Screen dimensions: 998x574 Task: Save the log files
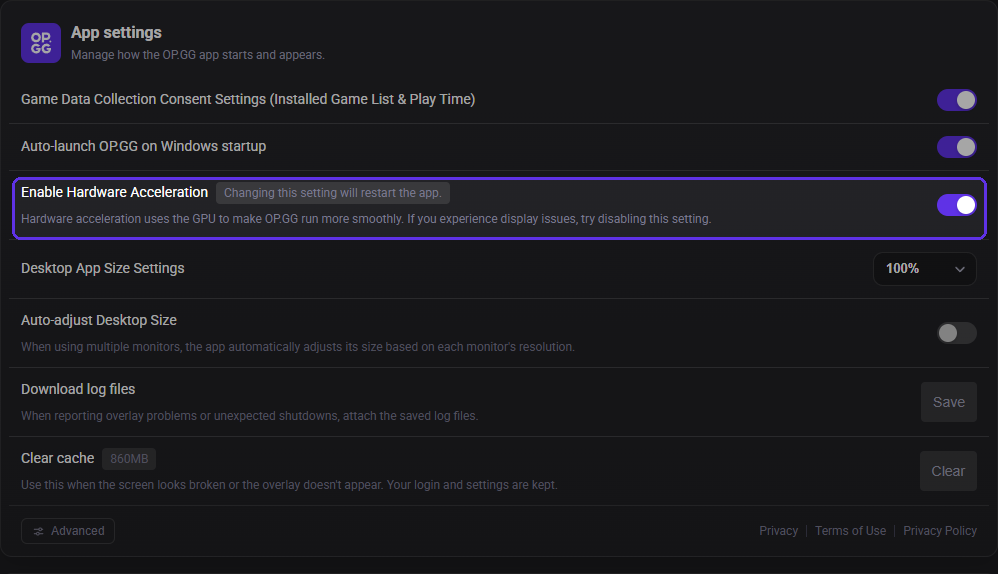tap(948, 402)
